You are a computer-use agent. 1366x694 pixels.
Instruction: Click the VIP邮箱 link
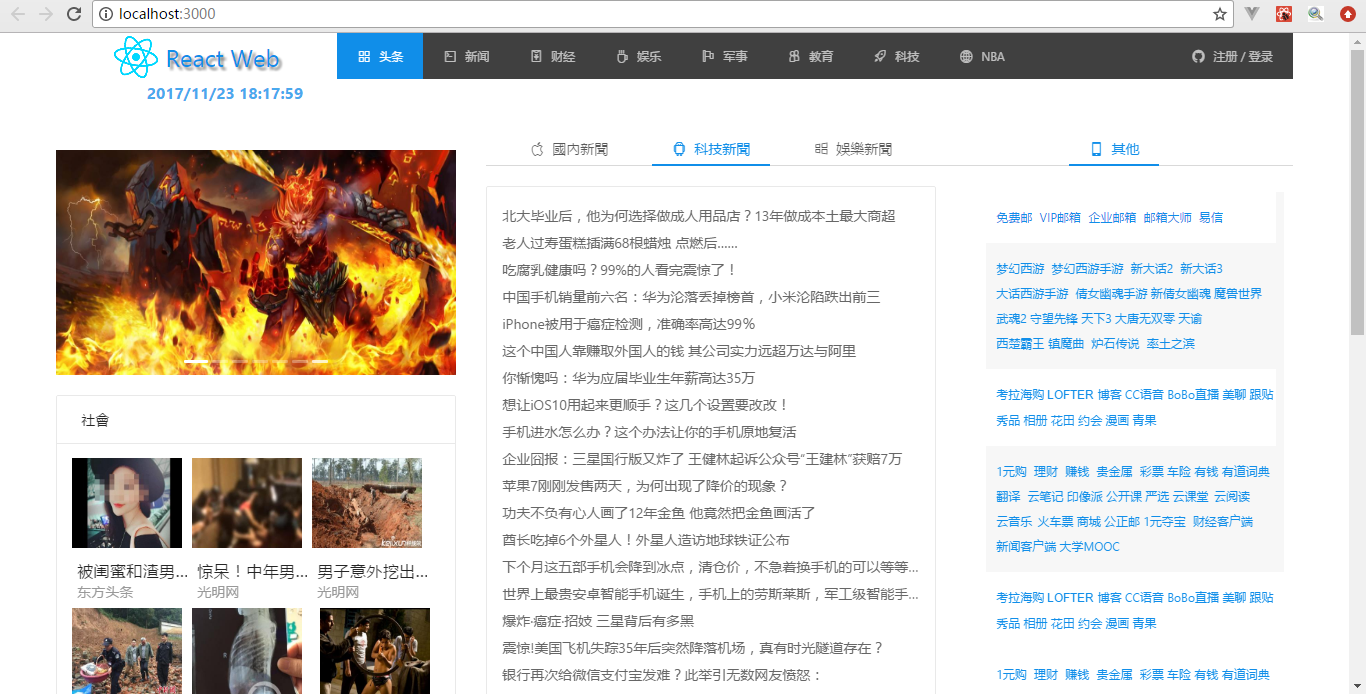click(x=1060, y=217)
